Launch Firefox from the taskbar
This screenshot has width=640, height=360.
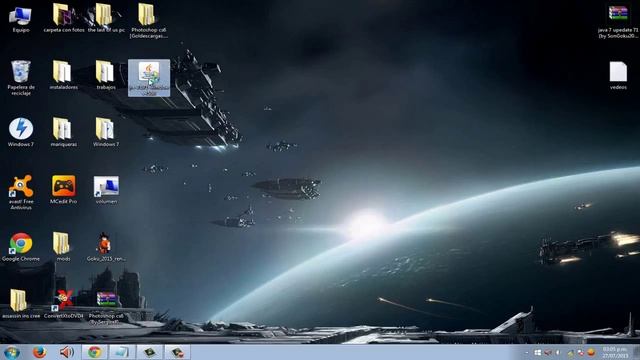point(39,352)
